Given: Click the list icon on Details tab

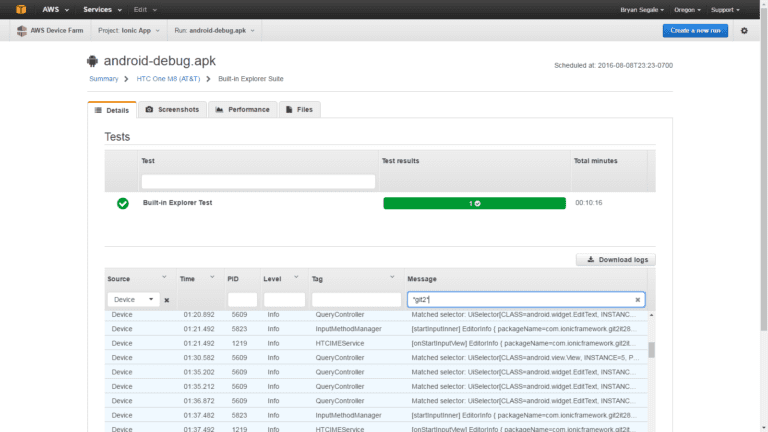Looking at the screenshot, I should [x=98, y=110].
